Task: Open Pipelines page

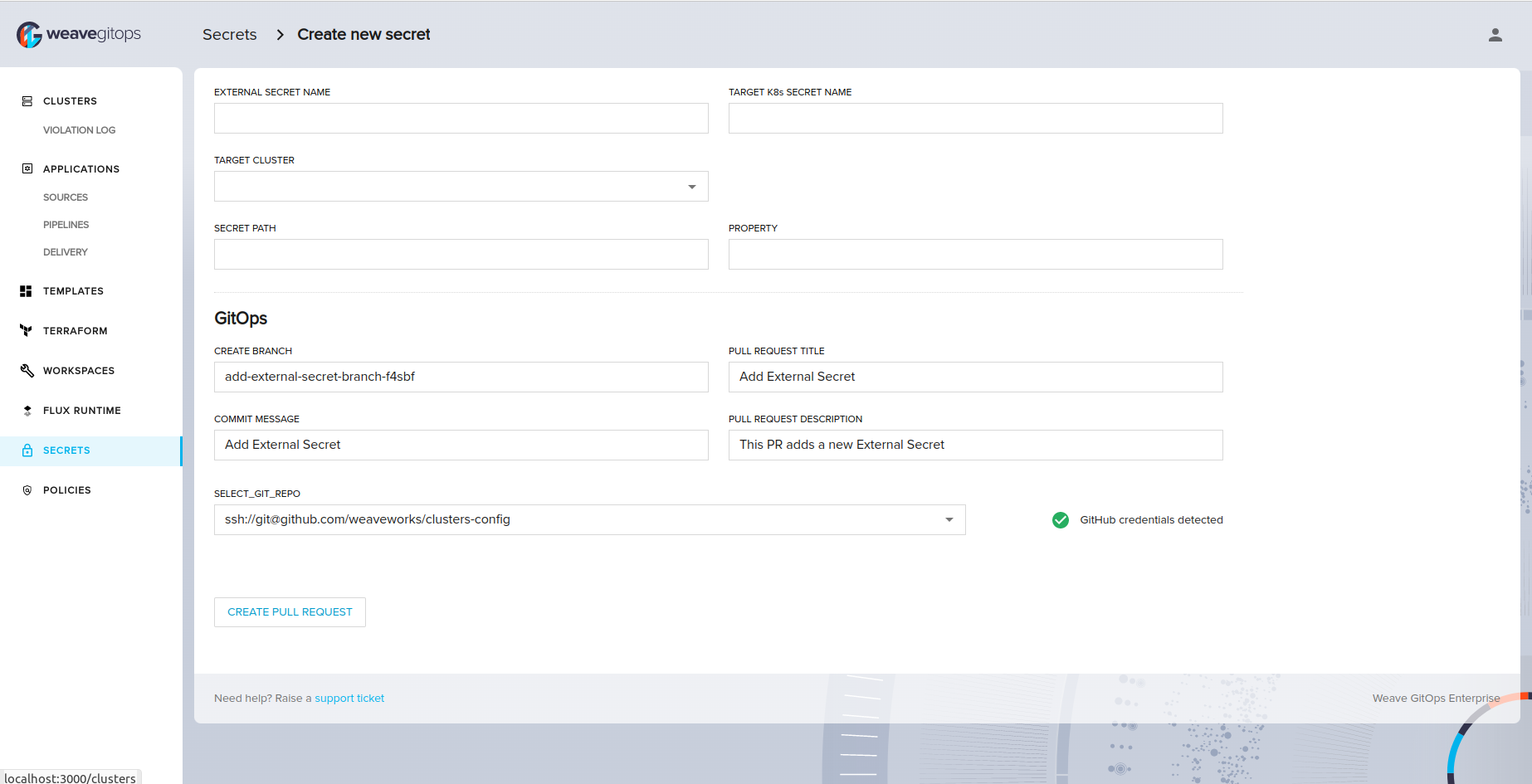Action: 66,225
